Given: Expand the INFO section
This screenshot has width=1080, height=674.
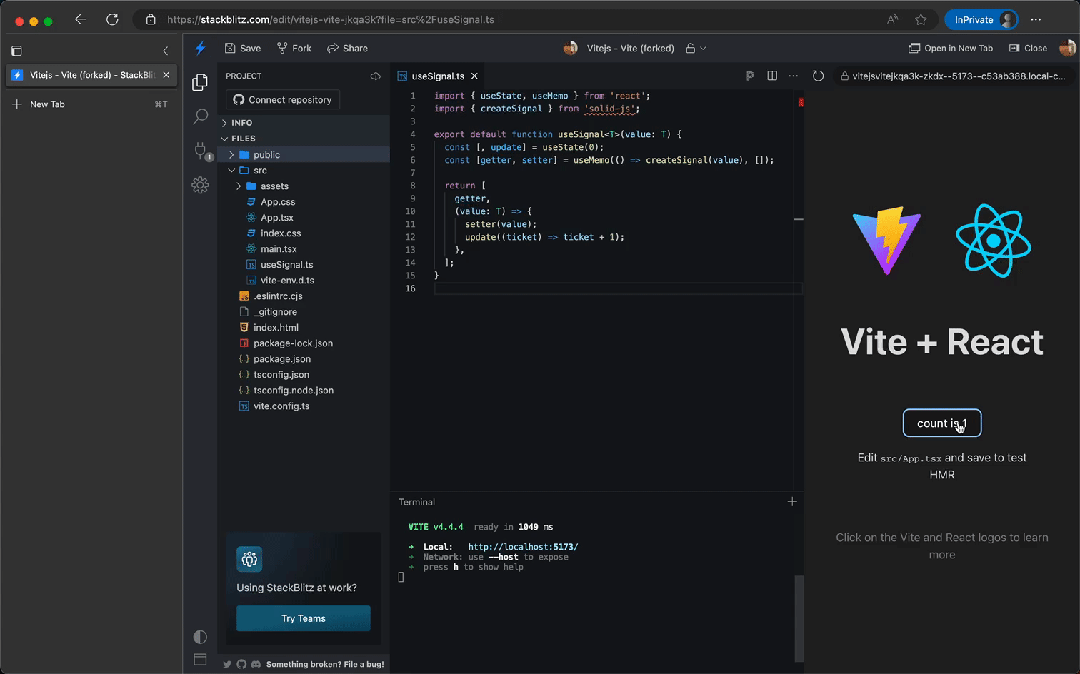Looking at the screenshot, I should click(241, 123).
